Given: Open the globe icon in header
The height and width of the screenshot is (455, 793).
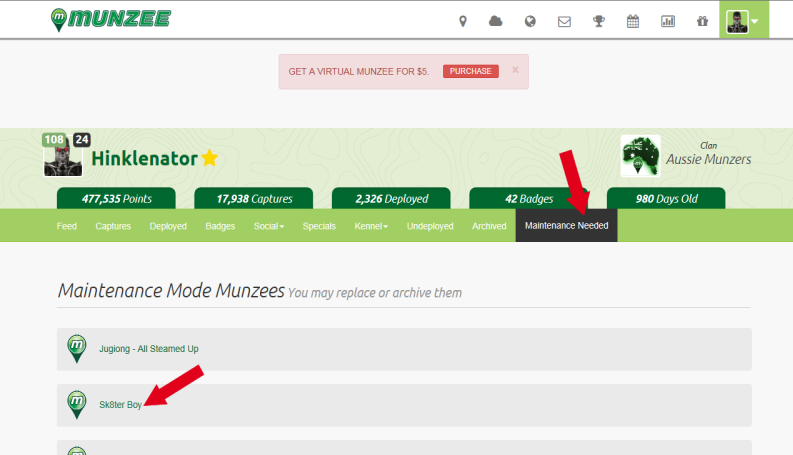Looking at the screenshot, I should point(530,21).
